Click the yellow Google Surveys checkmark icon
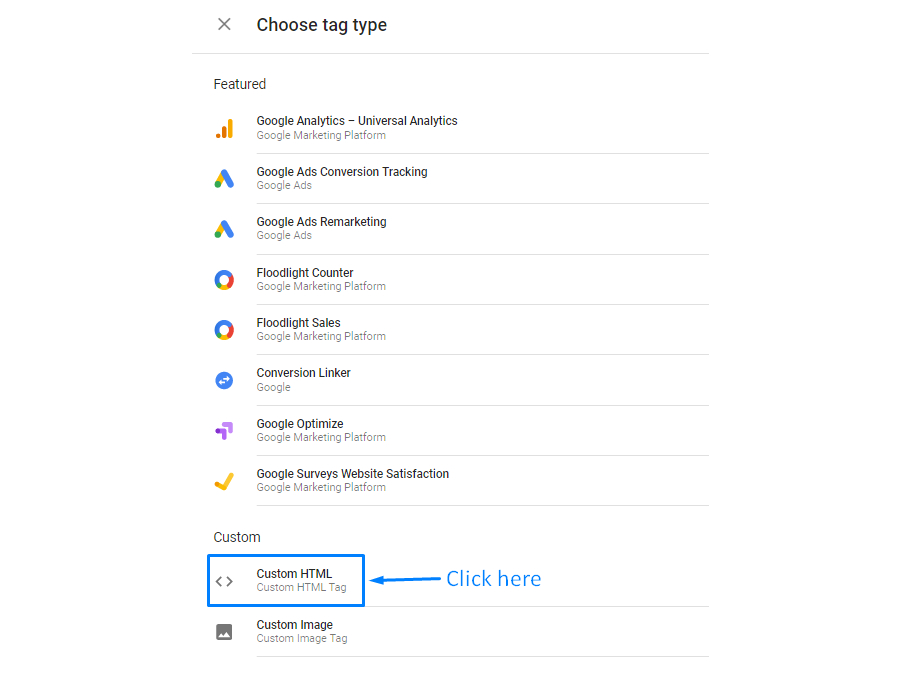The height and width of the screenshot is (676, 900). coord(224,481)
